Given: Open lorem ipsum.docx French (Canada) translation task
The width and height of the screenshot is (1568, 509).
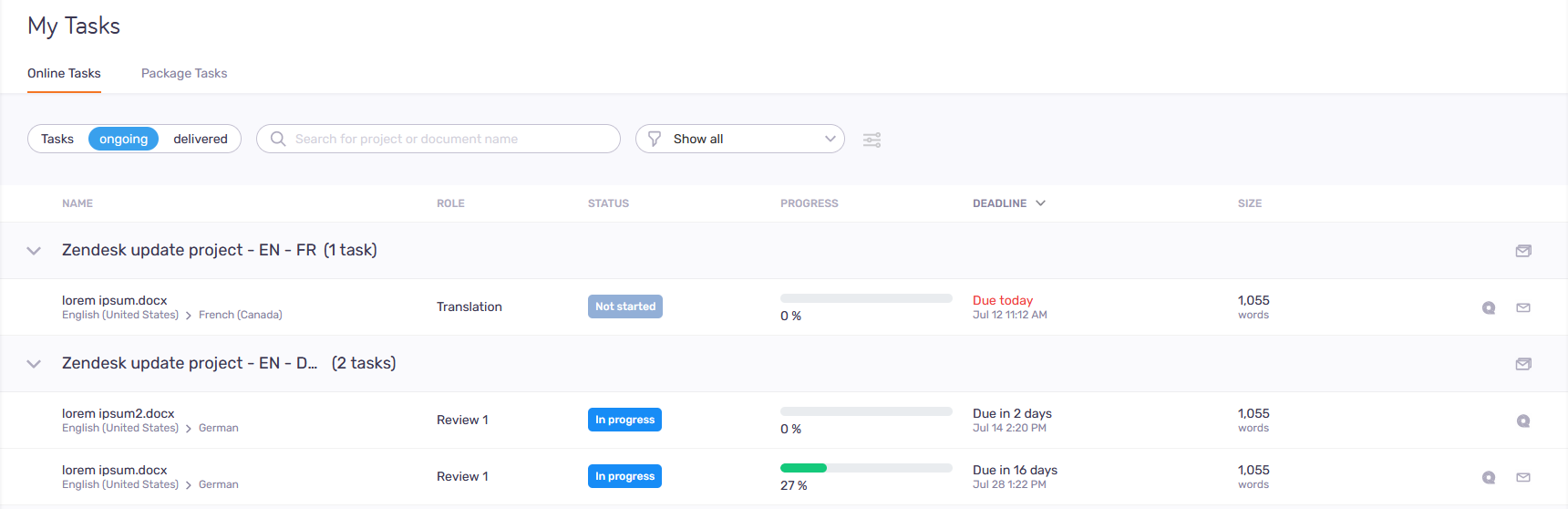Looking at the screenshot, I should (114, 300).
